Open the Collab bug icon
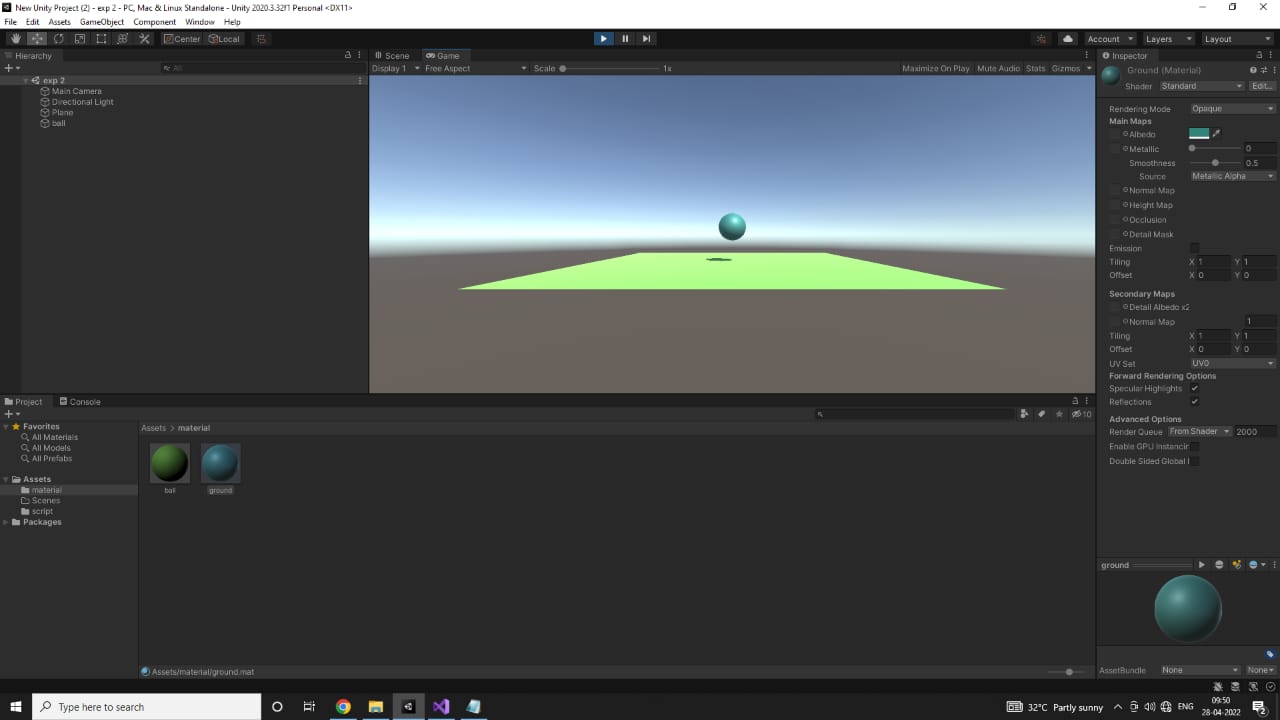1280x720 pixels. click(x=1041, y=39)
